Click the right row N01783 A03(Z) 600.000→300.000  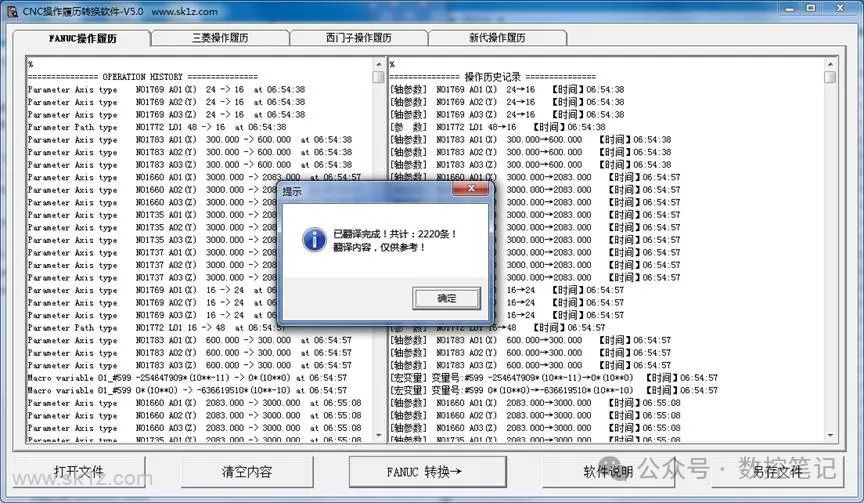pos(531,365)
